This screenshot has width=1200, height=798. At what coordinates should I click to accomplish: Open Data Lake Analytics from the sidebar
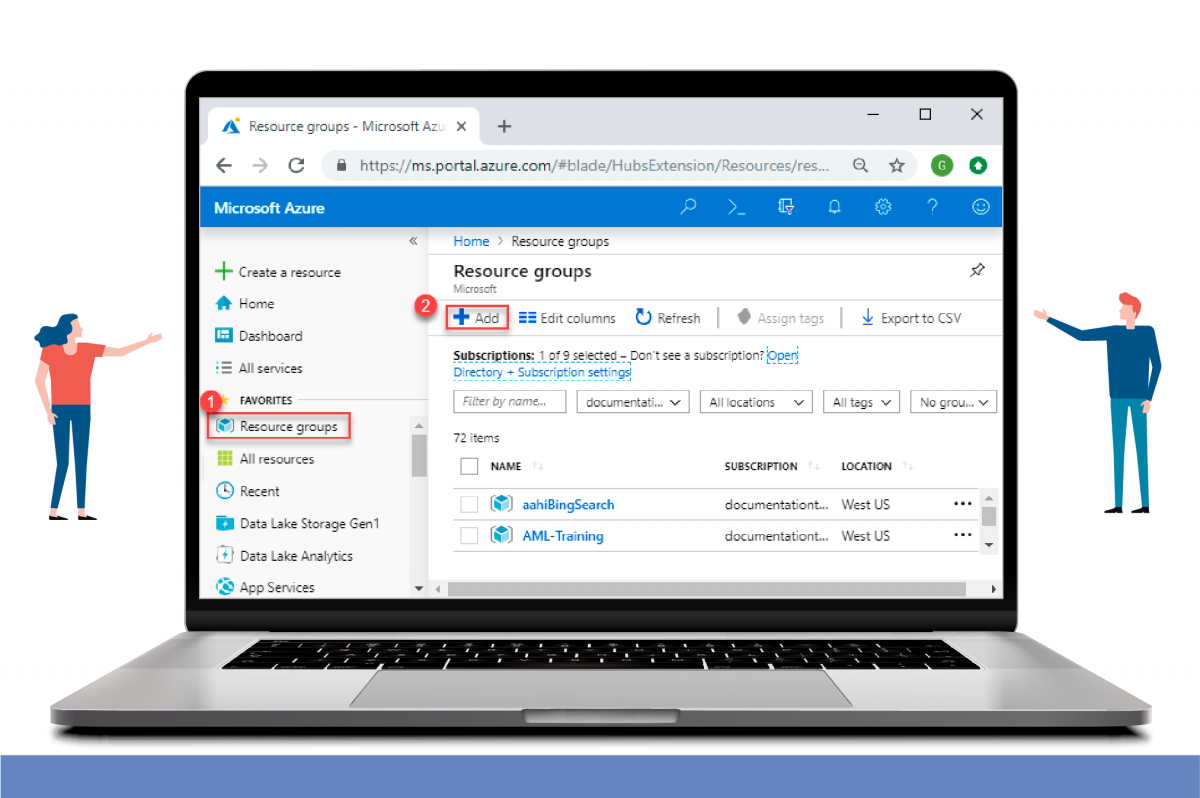(x=297, y=555)
